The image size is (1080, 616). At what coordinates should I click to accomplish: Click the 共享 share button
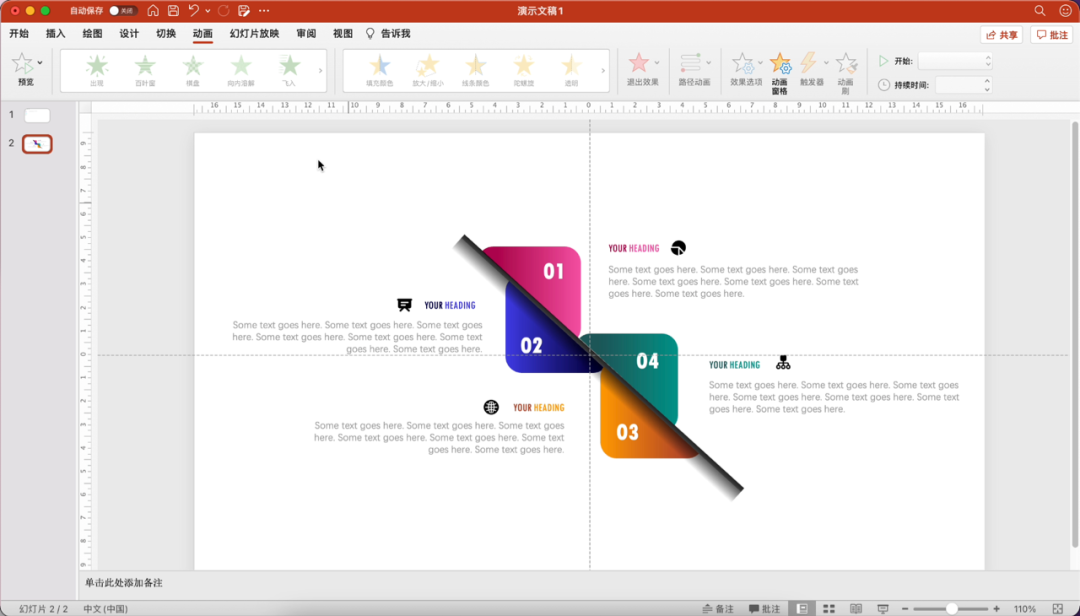(x=1001, y=35)
